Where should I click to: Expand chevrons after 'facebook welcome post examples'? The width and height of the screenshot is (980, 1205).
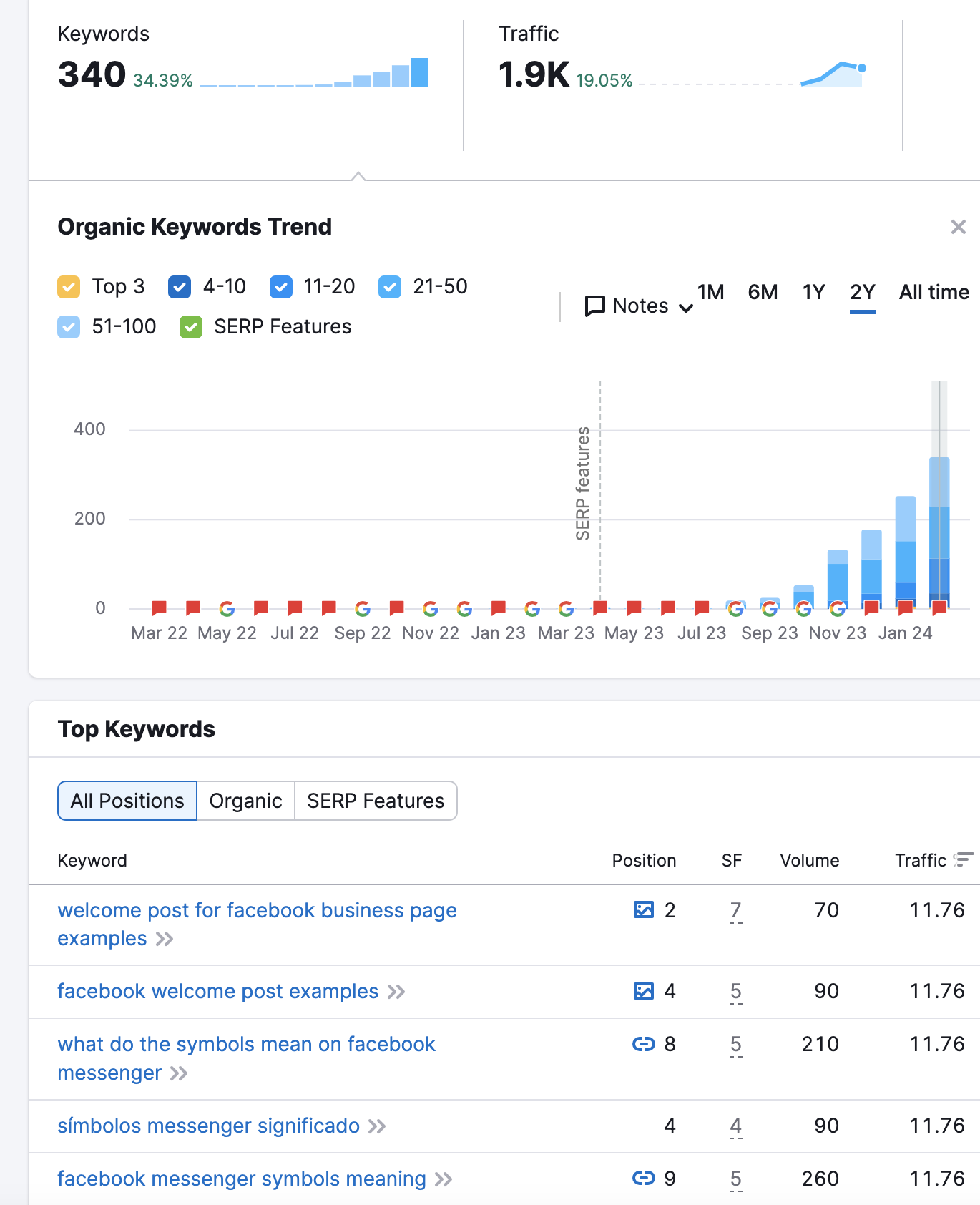(x=396, y=992)
